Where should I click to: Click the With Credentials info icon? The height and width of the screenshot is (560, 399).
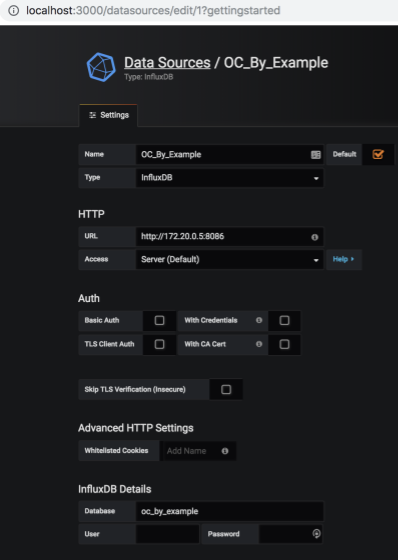259,320
